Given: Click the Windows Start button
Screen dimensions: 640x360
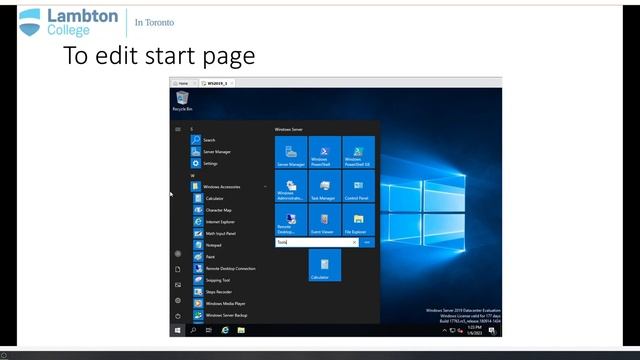Looking at the screenshot, I should pos(178,330).
